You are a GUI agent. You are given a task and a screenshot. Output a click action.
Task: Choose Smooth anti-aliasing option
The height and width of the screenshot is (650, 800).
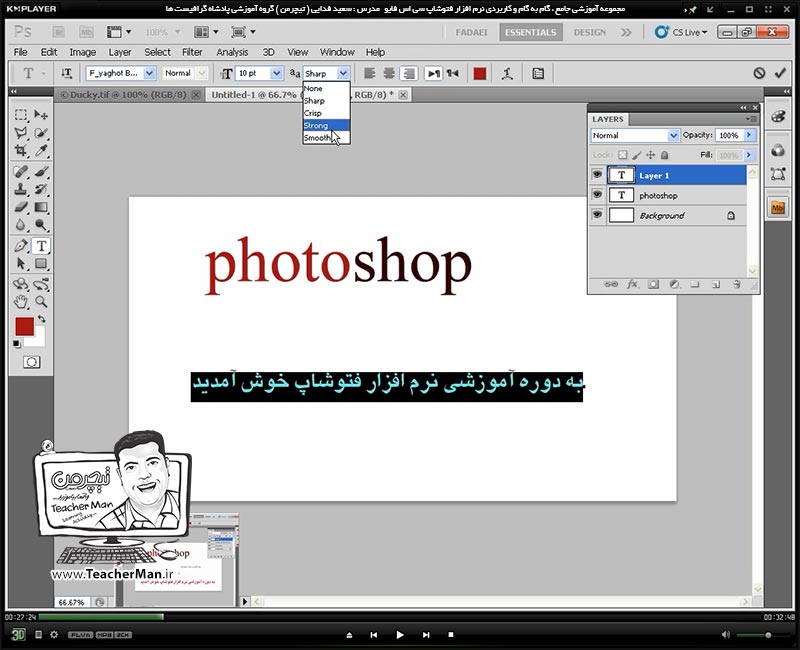(326, 138)
